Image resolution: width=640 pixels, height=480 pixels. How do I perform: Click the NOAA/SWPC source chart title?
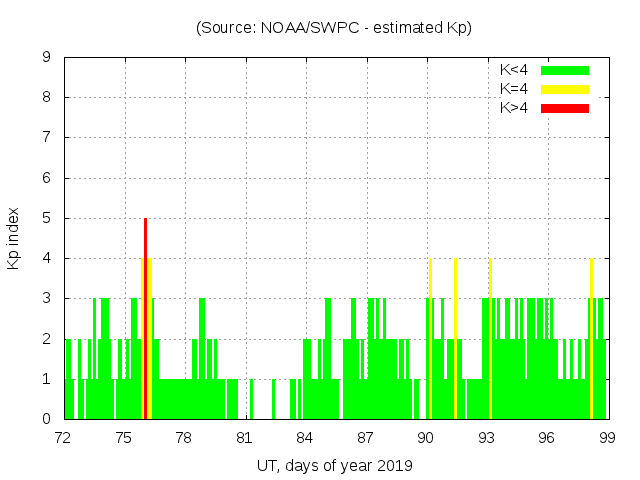click(x=334, y=28)
